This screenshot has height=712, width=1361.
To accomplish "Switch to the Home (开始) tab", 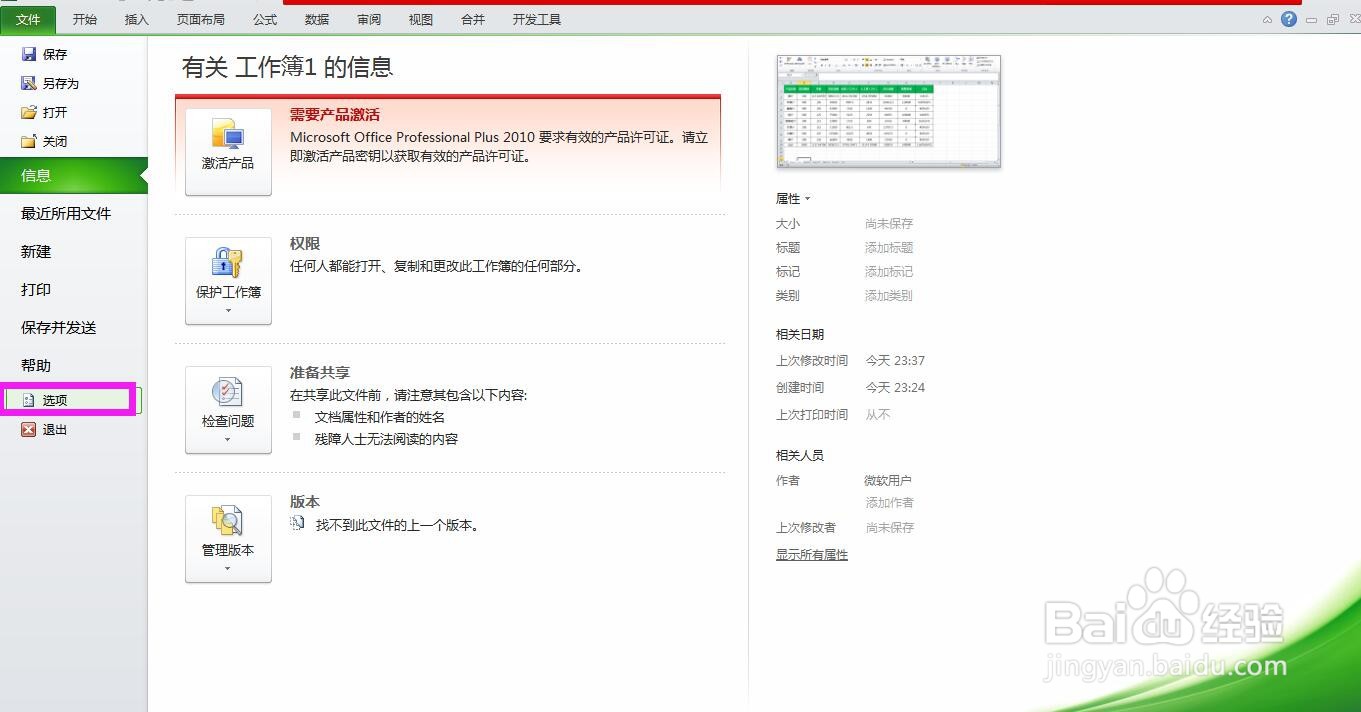I will (85, 19).
